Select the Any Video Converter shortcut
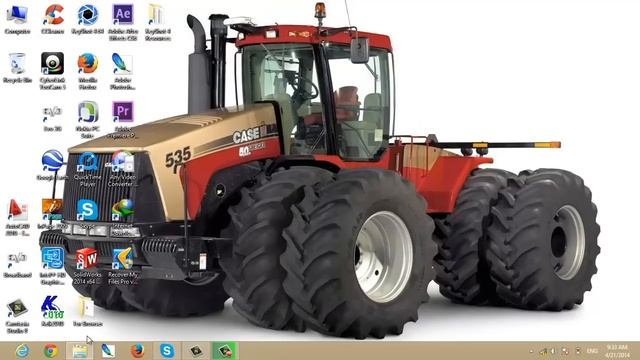The height and width of the screenshot is (360, 640). tap(122, 169)
